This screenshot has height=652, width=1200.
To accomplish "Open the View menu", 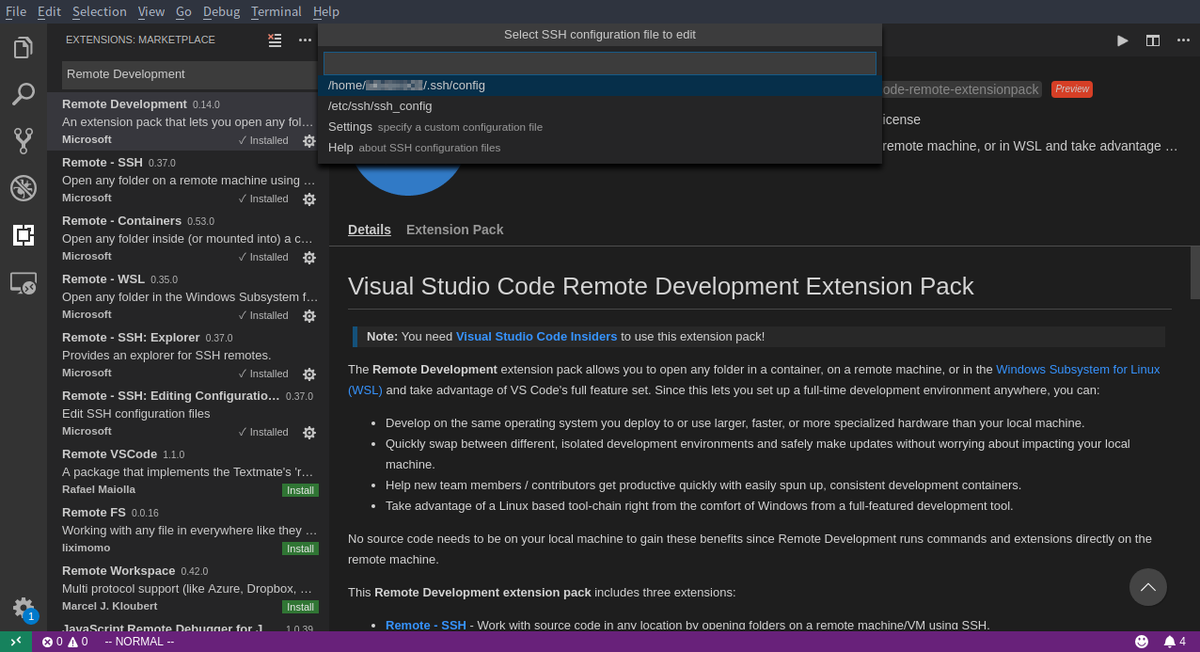I will pos(151,11).
